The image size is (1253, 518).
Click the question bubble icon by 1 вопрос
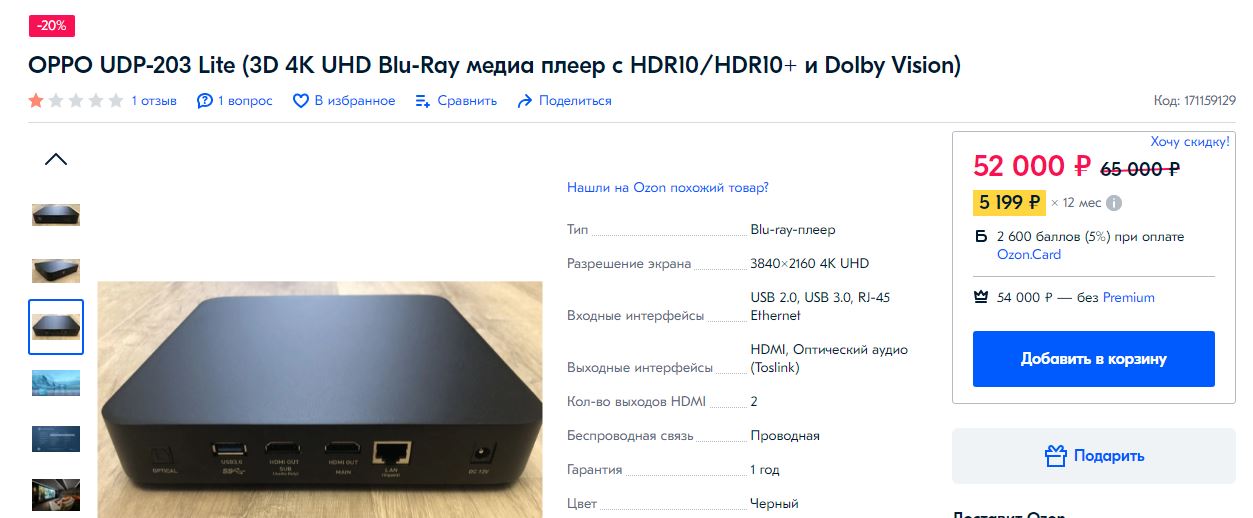pyautogui.click(x=205, y=101)
